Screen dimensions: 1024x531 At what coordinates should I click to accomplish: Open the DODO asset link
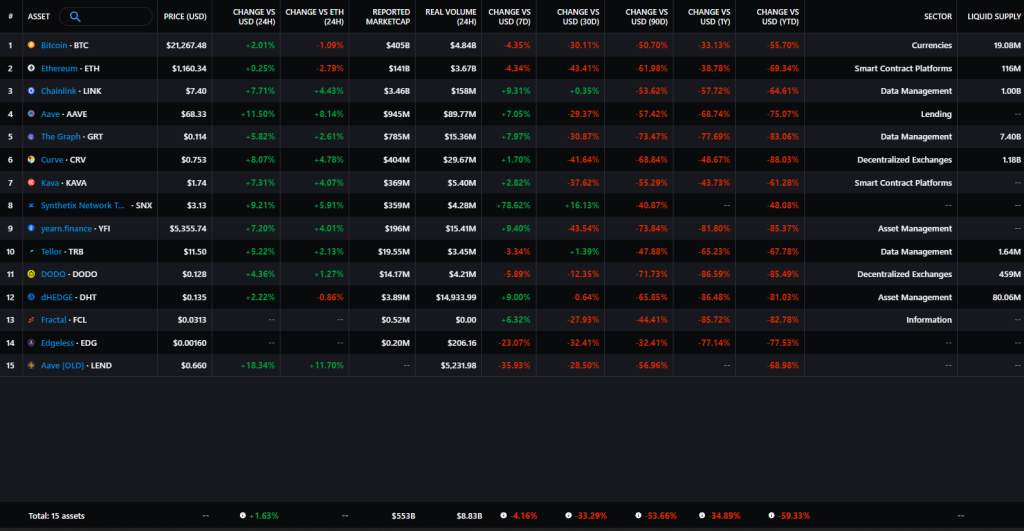pyautogui.click(x=53, y=274)
